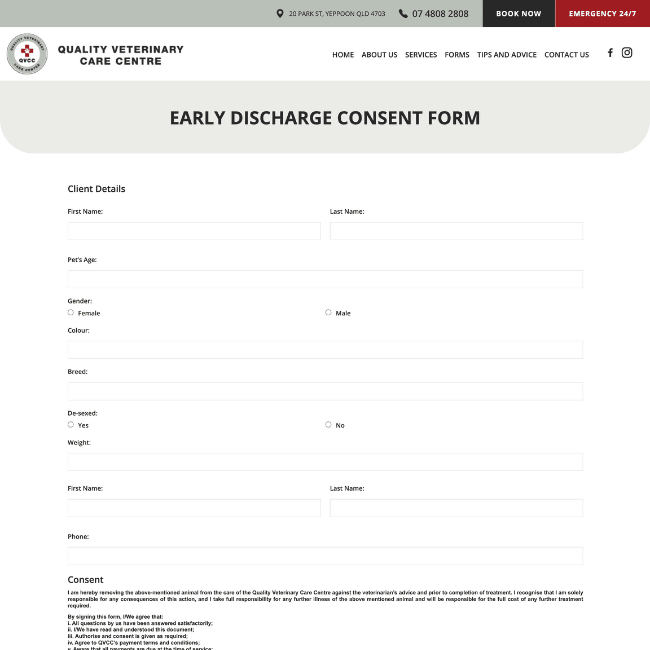This screenshot has height=650, width=650.
Task: Click the Weight input field
Action: coord(325,462)
